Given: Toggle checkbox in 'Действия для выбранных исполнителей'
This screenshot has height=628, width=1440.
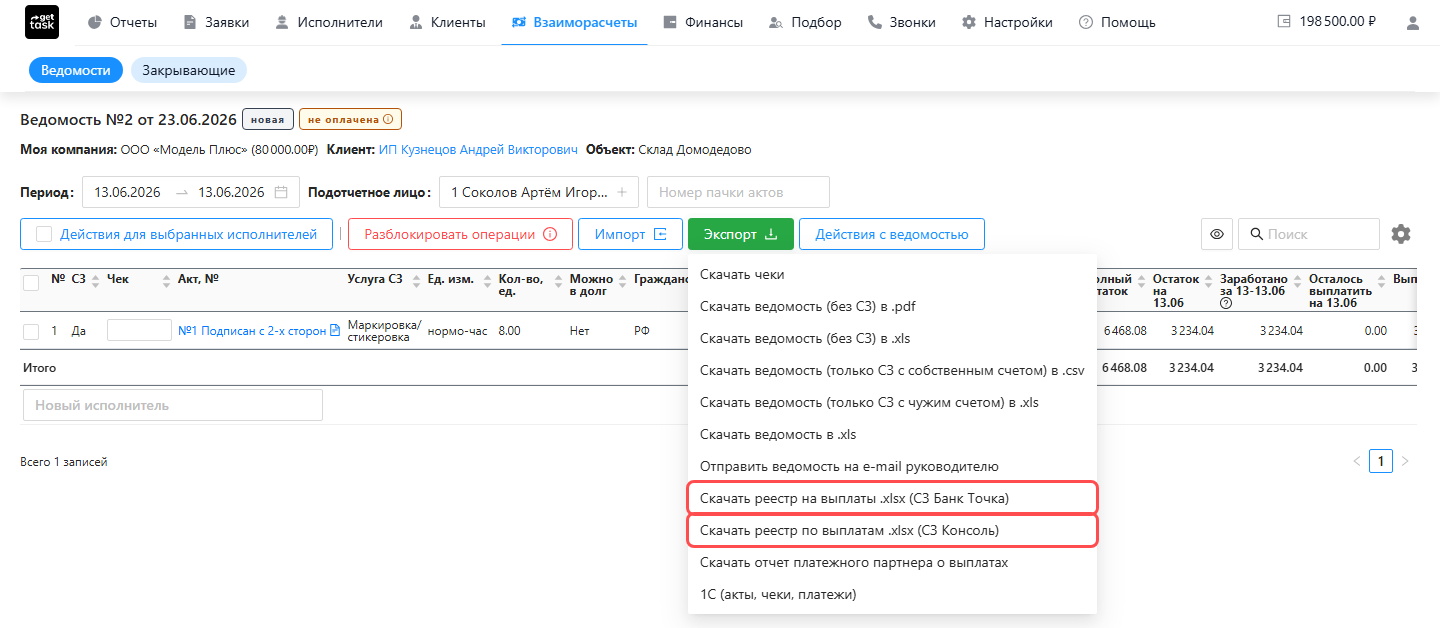Looking at the screenshot, I should point(44,234).
